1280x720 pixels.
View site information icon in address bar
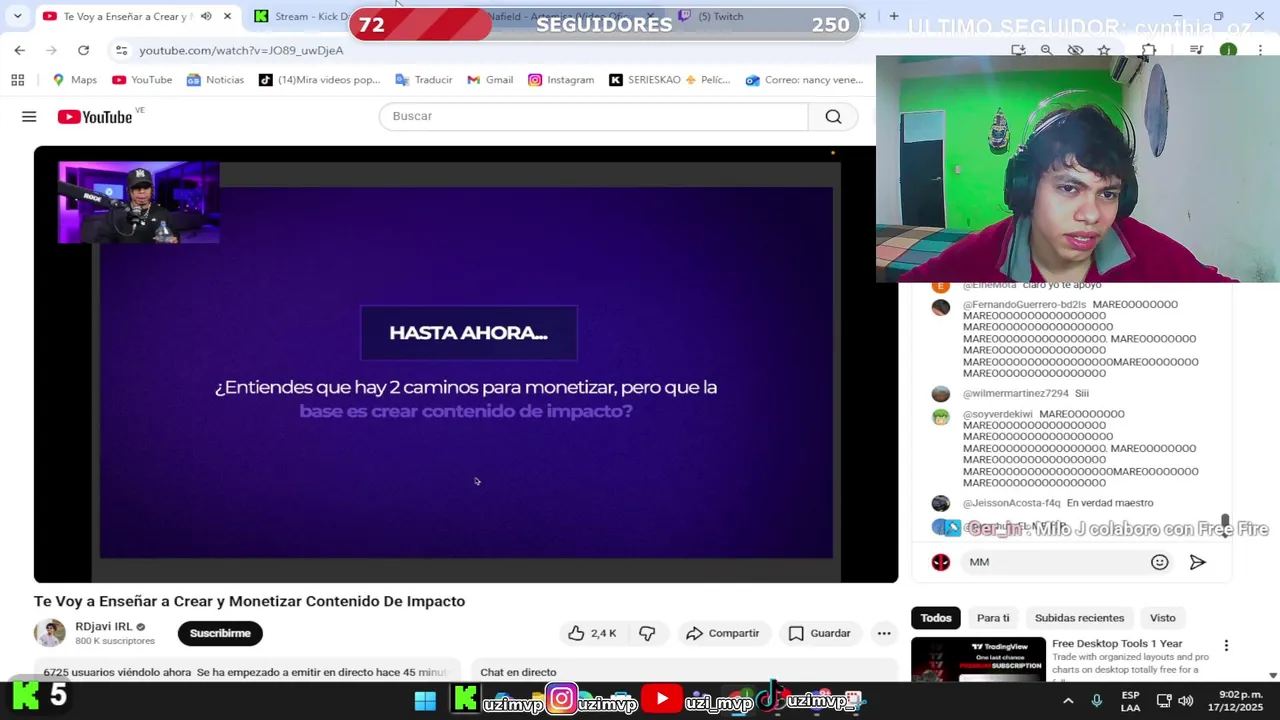[121, 50]
